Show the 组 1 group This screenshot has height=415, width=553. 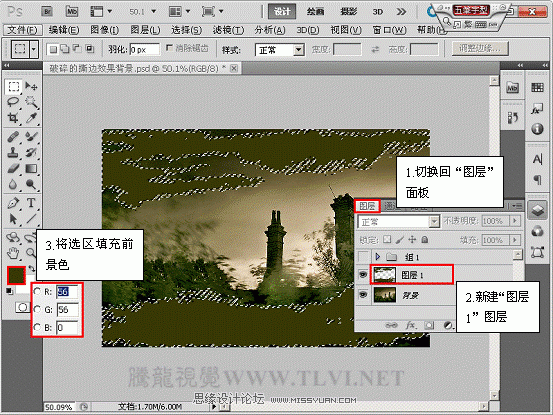coord(363,256)
